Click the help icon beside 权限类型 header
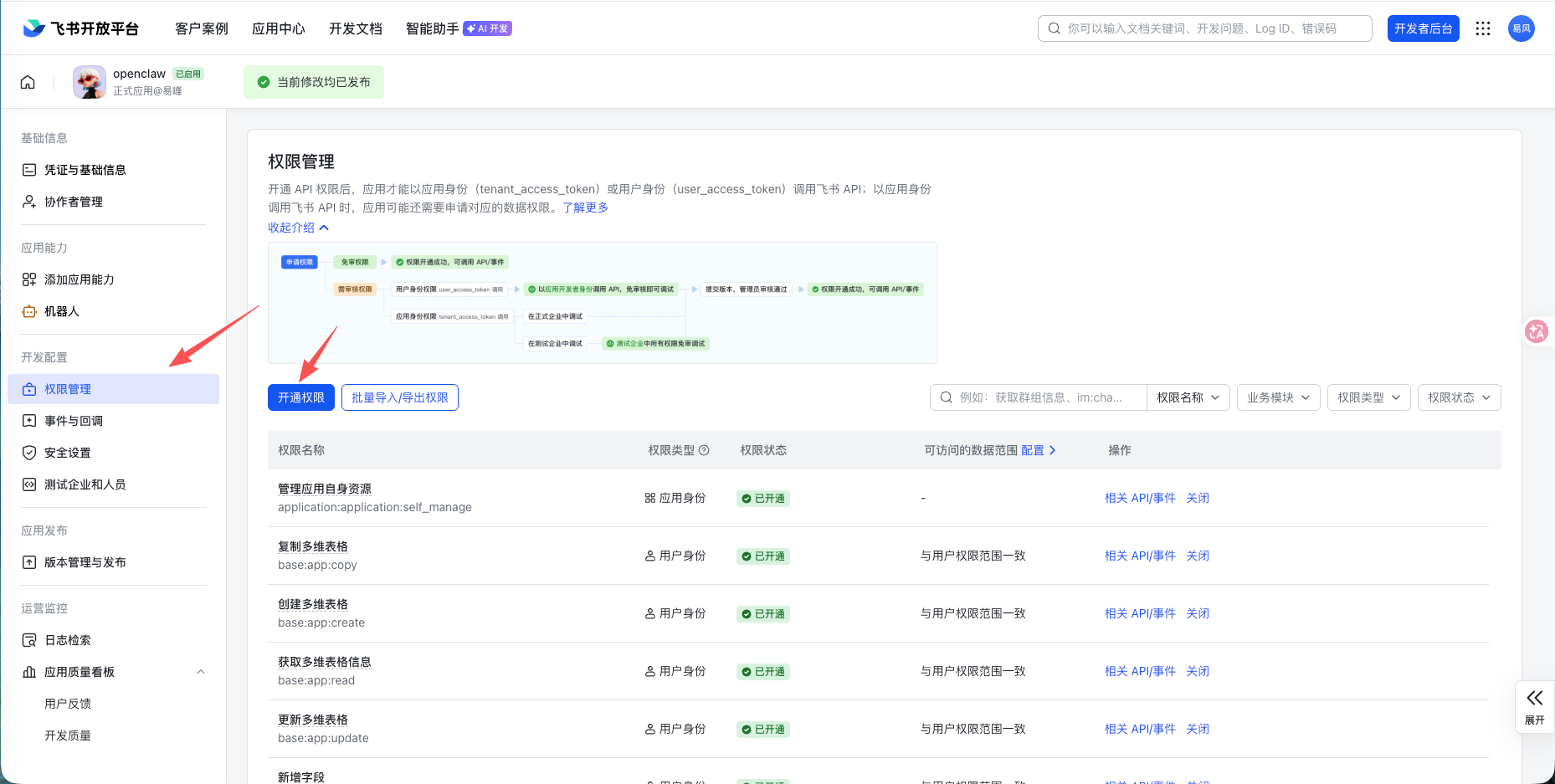This screenshot has height=784, width=1555. click(x=704, y=450)
